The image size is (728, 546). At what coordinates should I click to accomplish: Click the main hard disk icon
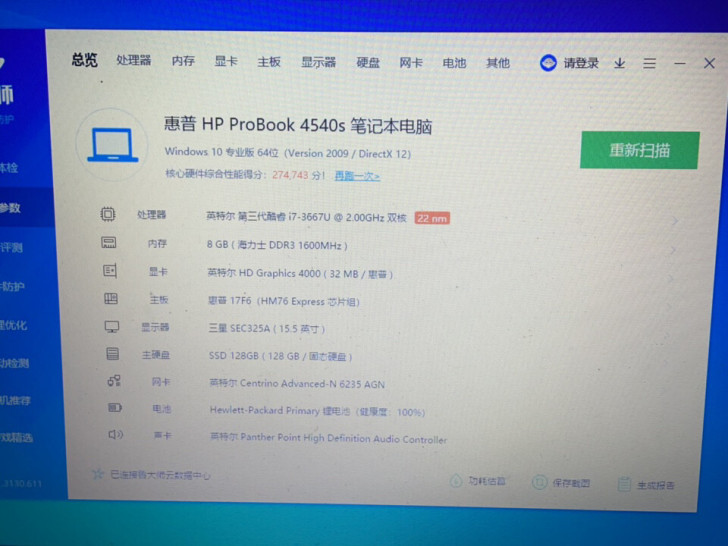click(x=112, y=354)
